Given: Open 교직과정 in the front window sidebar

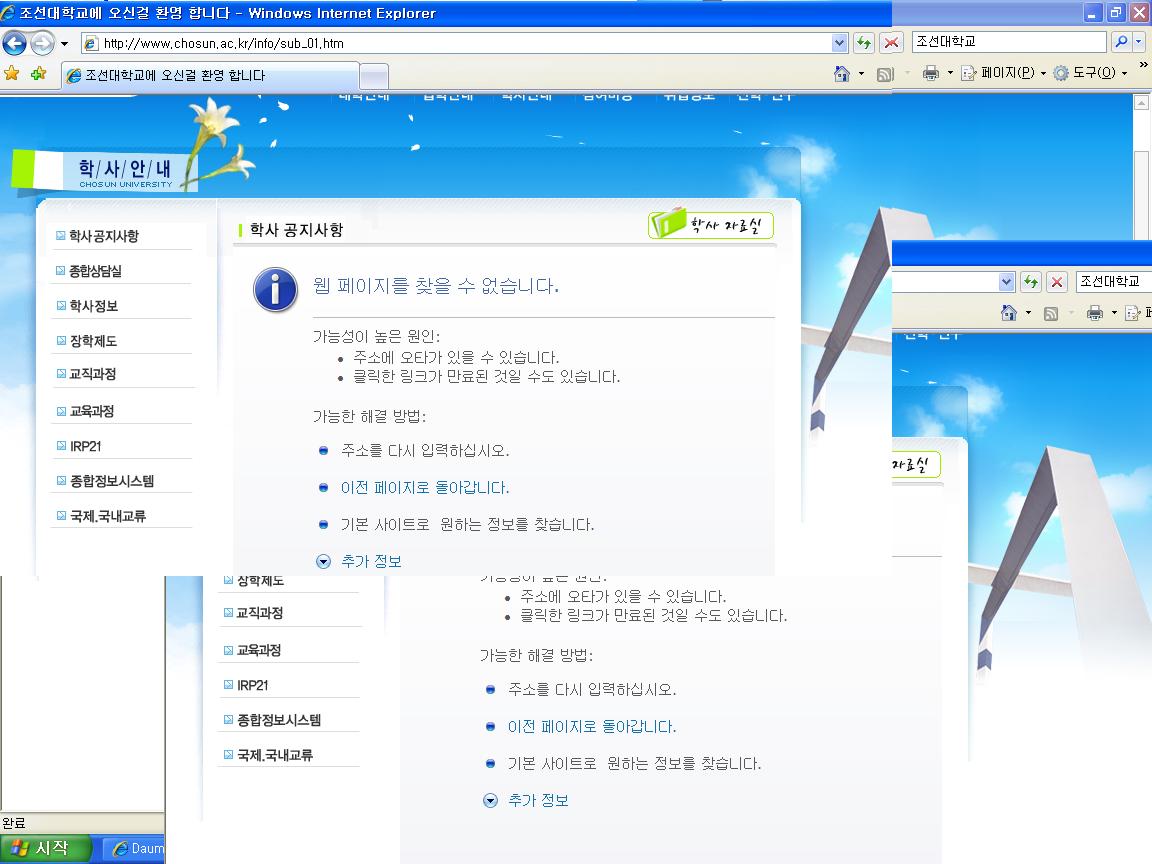Looking at the screenshot, I should [x=92, y=374].
